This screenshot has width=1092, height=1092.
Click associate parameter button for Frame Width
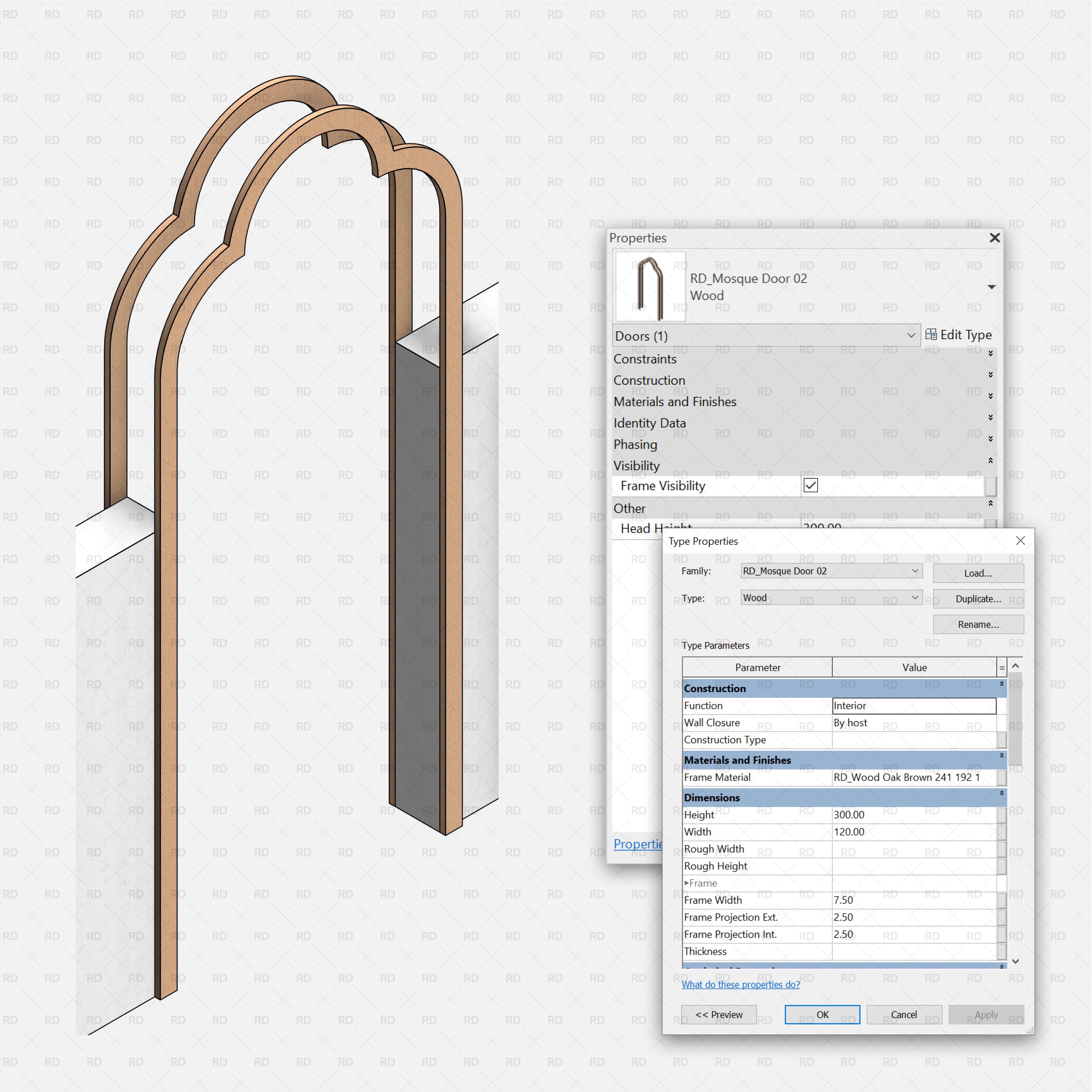pos(1002,901)
